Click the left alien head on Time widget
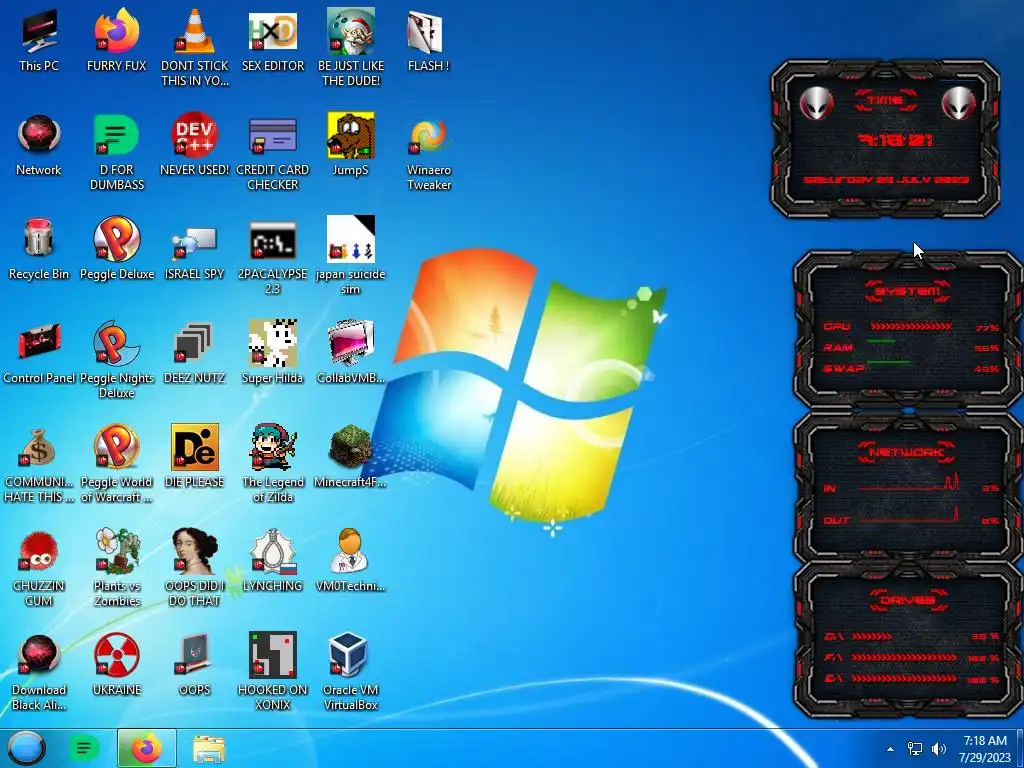 (816, 103)
